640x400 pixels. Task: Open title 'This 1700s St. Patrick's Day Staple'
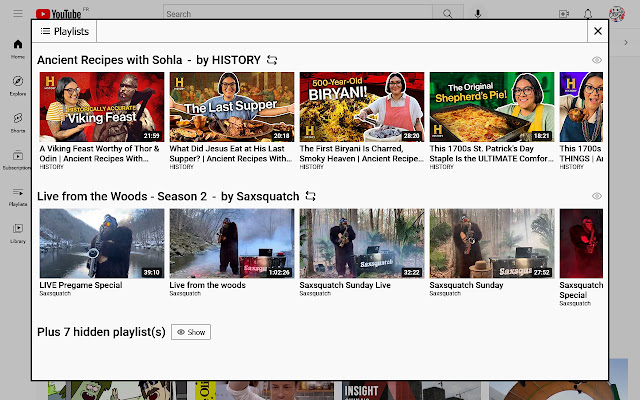point(491,153)
